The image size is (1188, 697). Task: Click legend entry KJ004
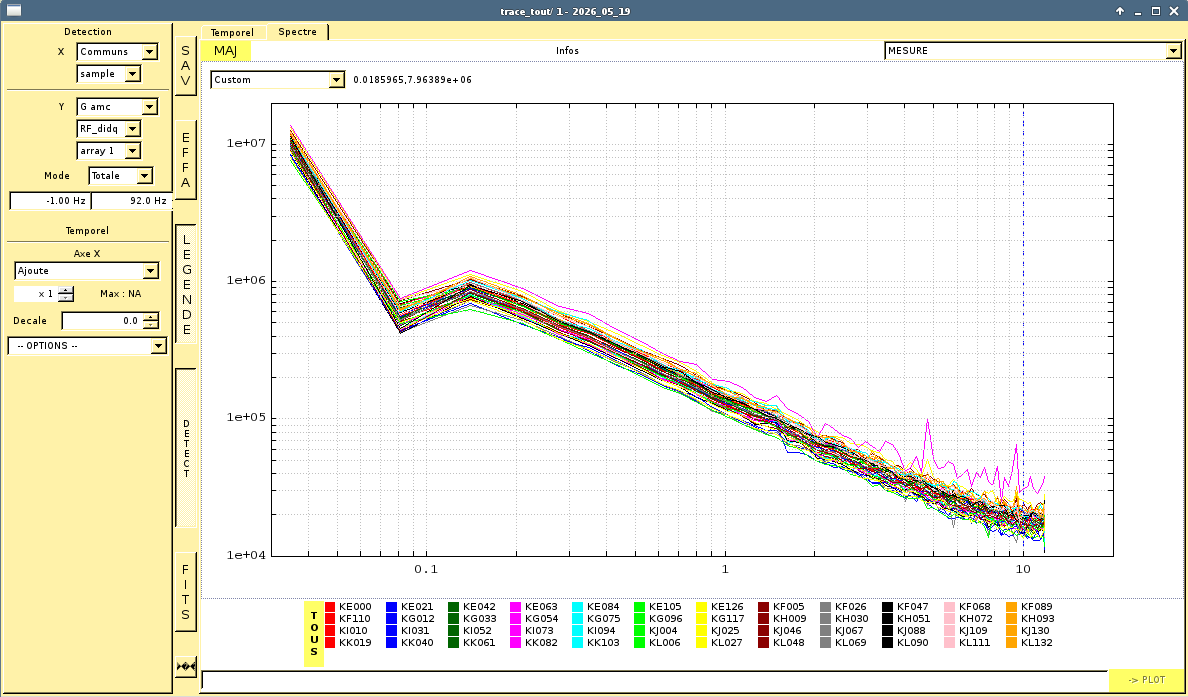(664, 631)
